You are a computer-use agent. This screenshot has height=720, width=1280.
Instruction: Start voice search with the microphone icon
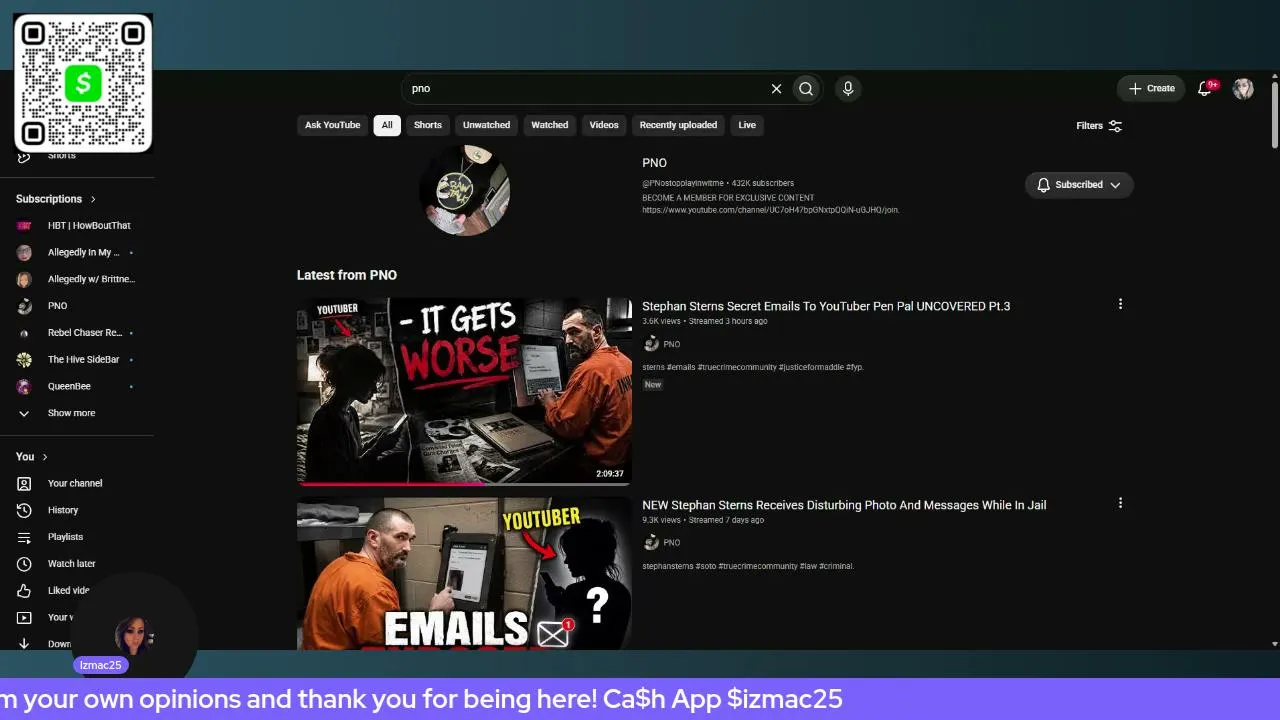click(x=848, y=89)
